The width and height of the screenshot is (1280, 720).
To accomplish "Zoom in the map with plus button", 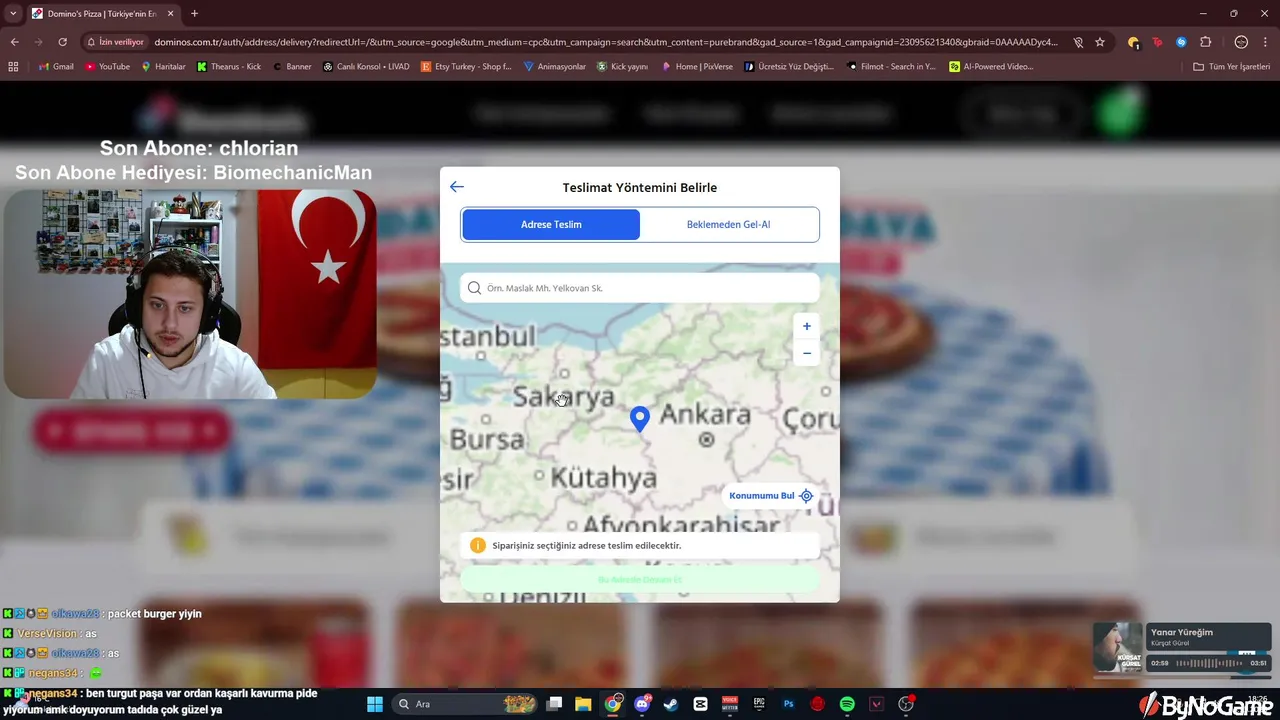I will coord(807,326).
